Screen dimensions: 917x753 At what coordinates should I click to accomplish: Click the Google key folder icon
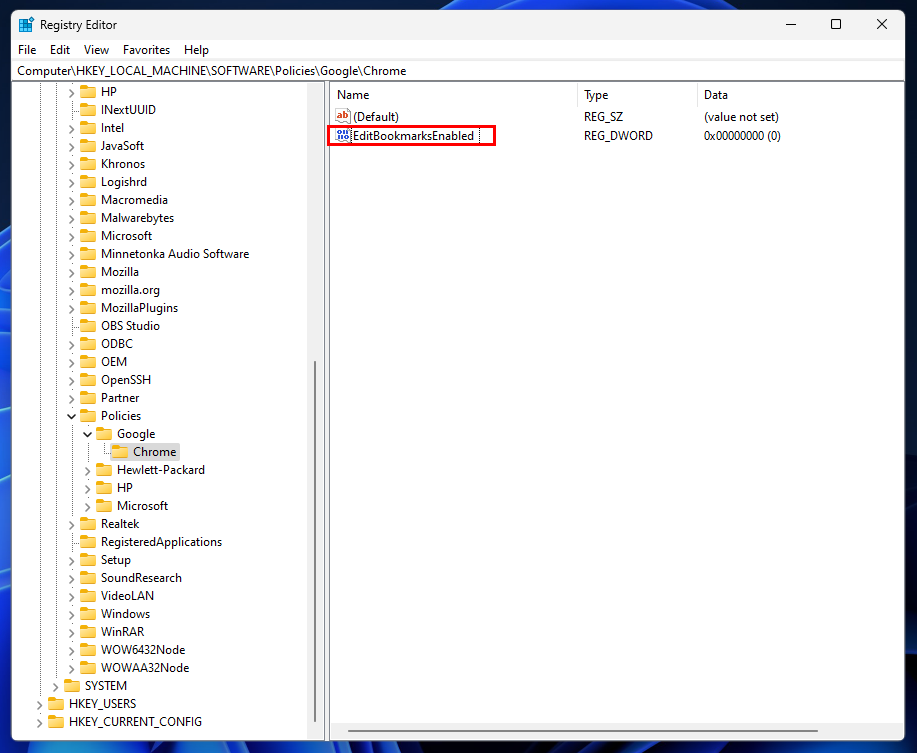[x=104, y=433]
